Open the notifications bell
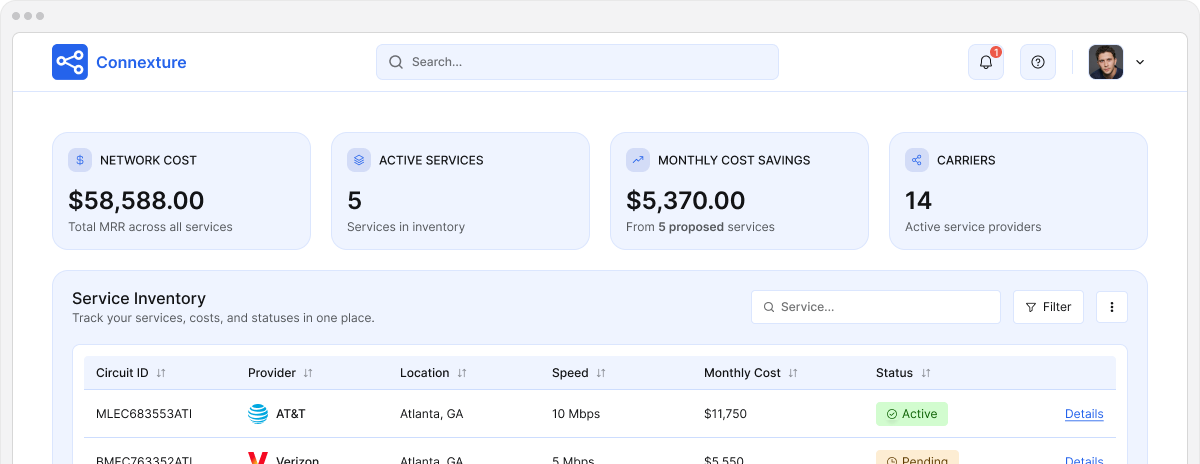 [986, 62]
